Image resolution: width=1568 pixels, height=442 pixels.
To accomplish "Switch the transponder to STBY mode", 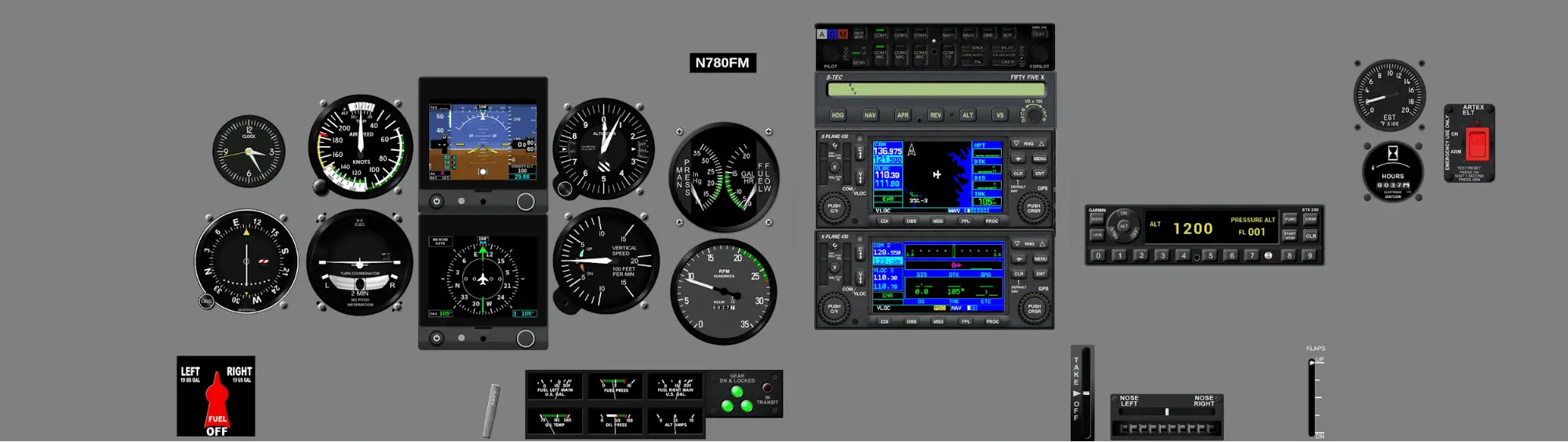I will (x=1115, y=233).
